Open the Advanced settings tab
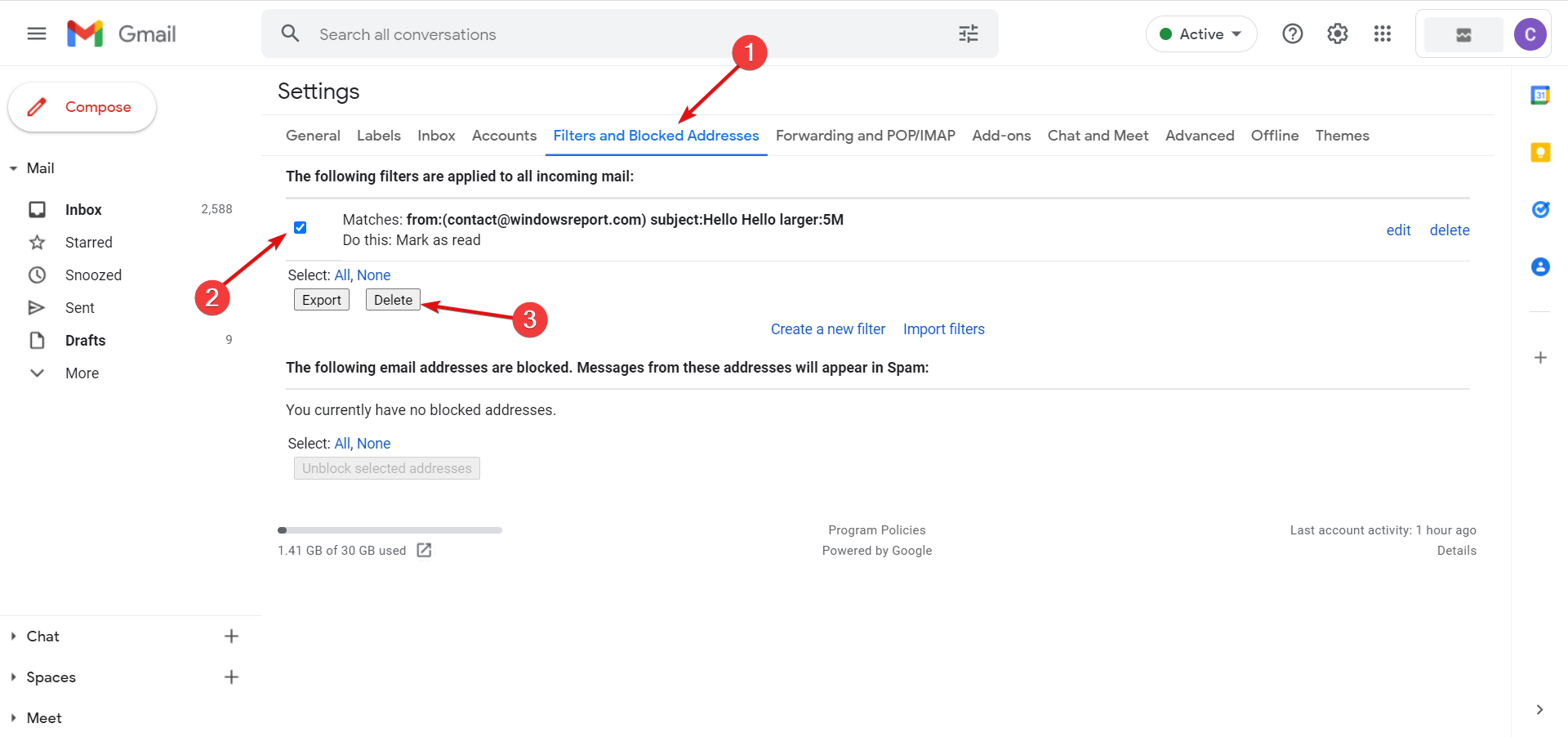1568x737 pixels. 1200,136
